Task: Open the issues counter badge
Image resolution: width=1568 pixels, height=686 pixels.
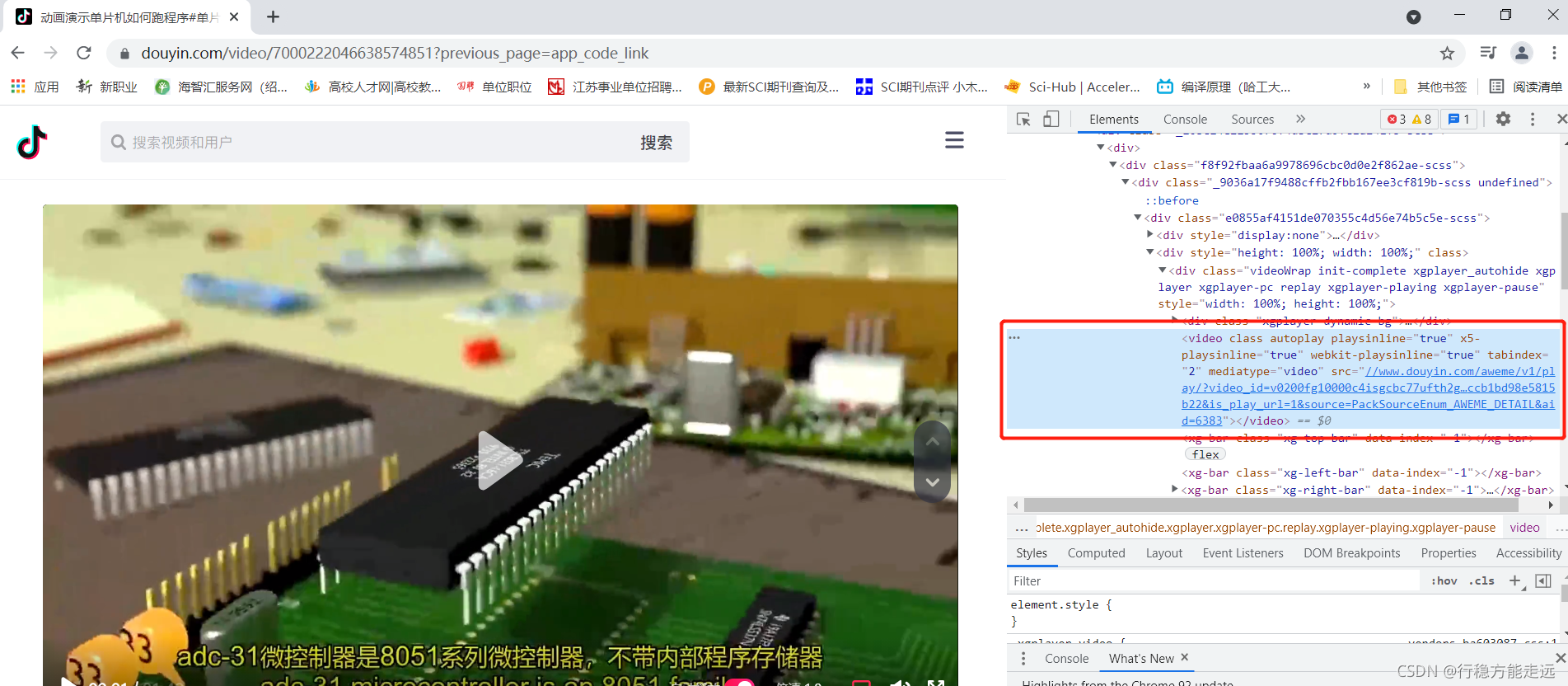Action: pyautogui.click(x=1459, y=119)
